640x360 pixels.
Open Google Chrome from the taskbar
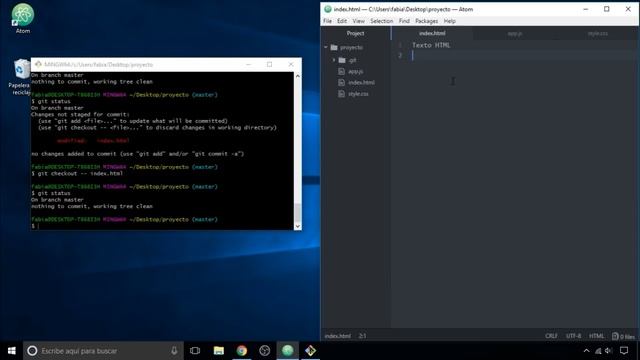(x=242, y=351)
